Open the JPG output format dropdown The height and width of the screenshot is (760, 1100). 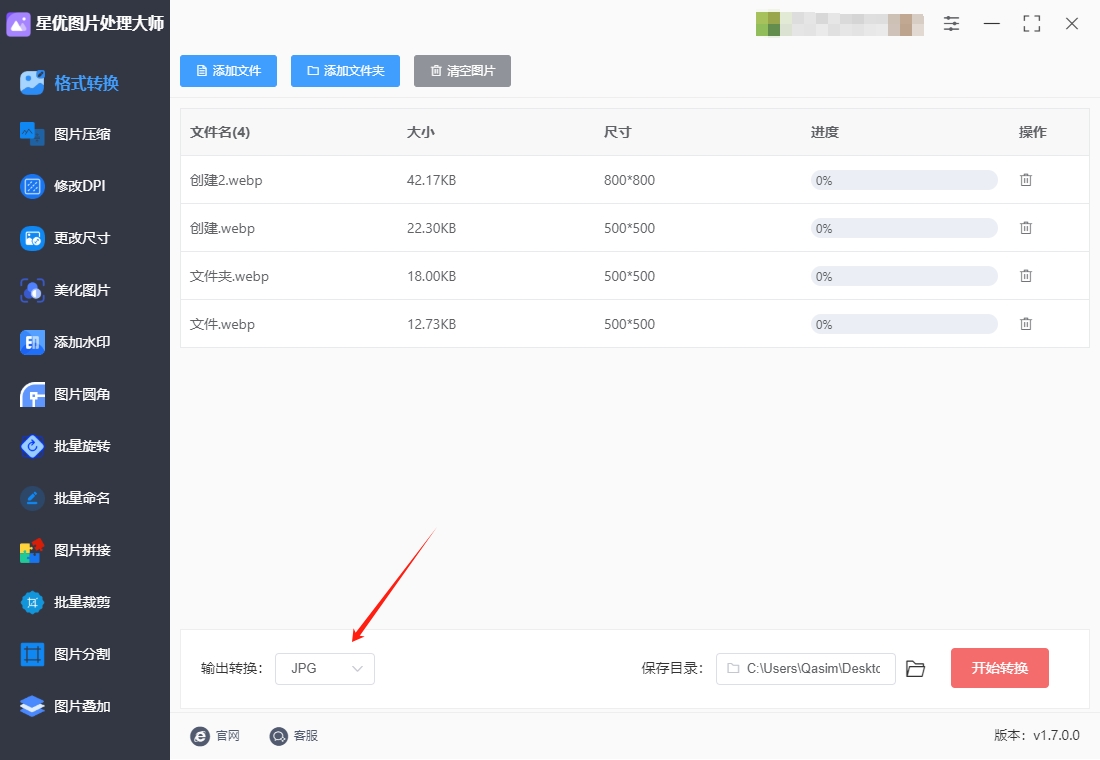tap(325, 669)
